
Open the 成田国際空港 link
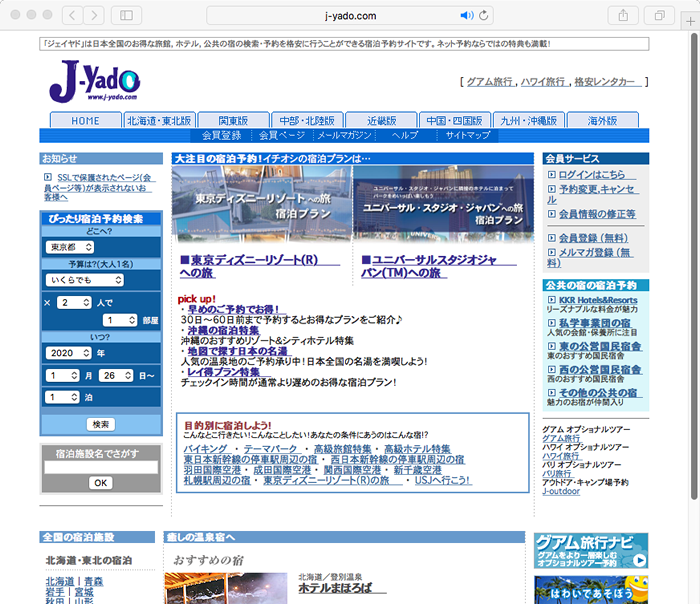[282, 470]
